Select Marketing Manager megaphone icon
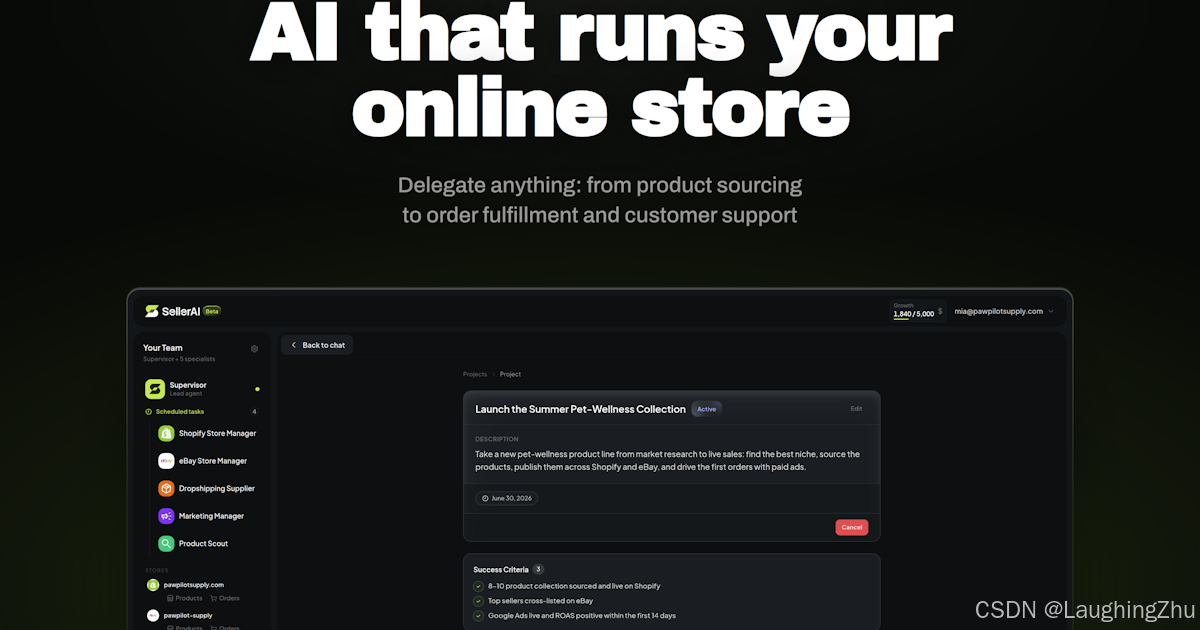 [x=166, y=516]
